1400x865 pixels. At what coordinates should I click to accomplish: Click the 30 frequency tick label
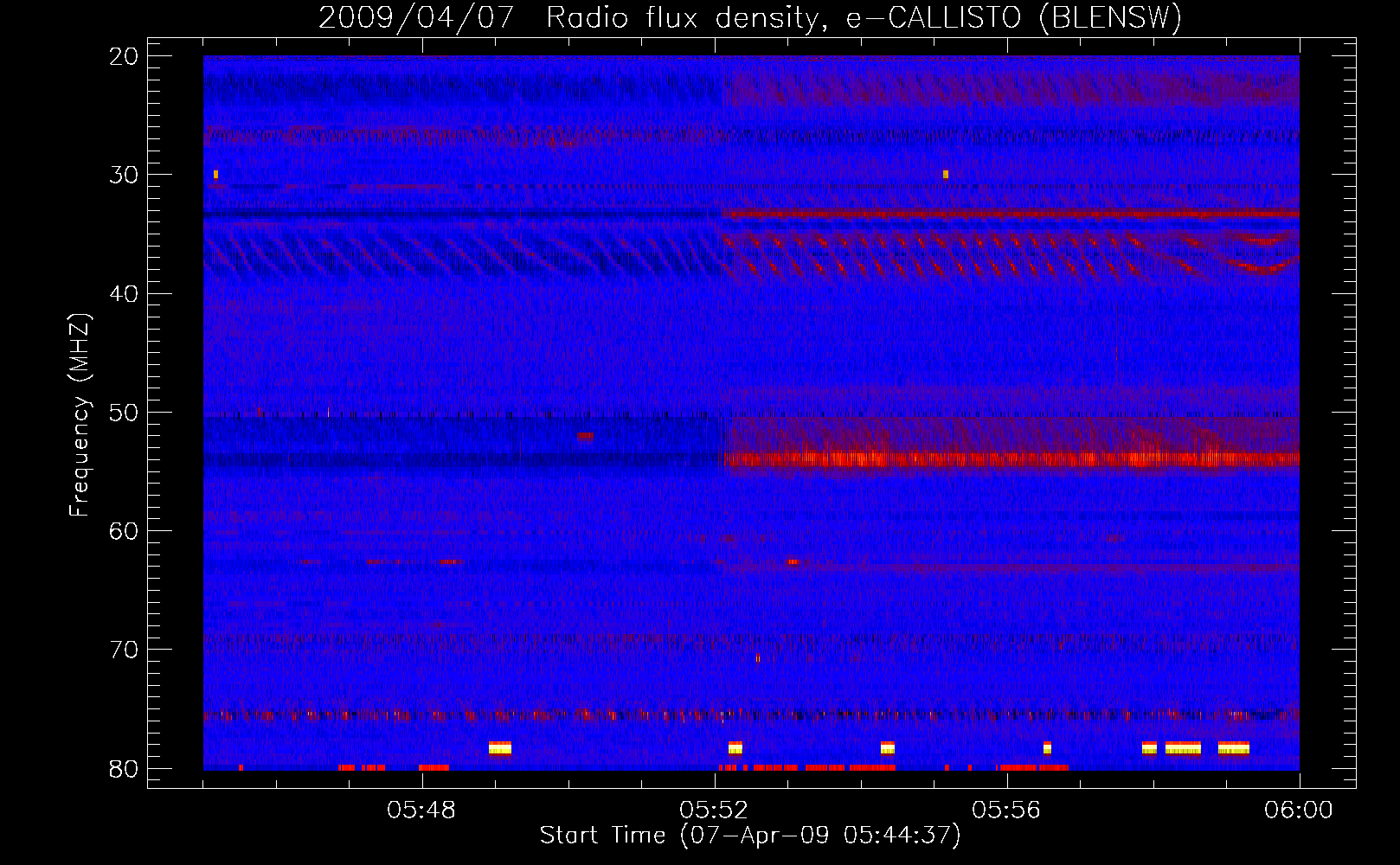click(x=124, y=175)
